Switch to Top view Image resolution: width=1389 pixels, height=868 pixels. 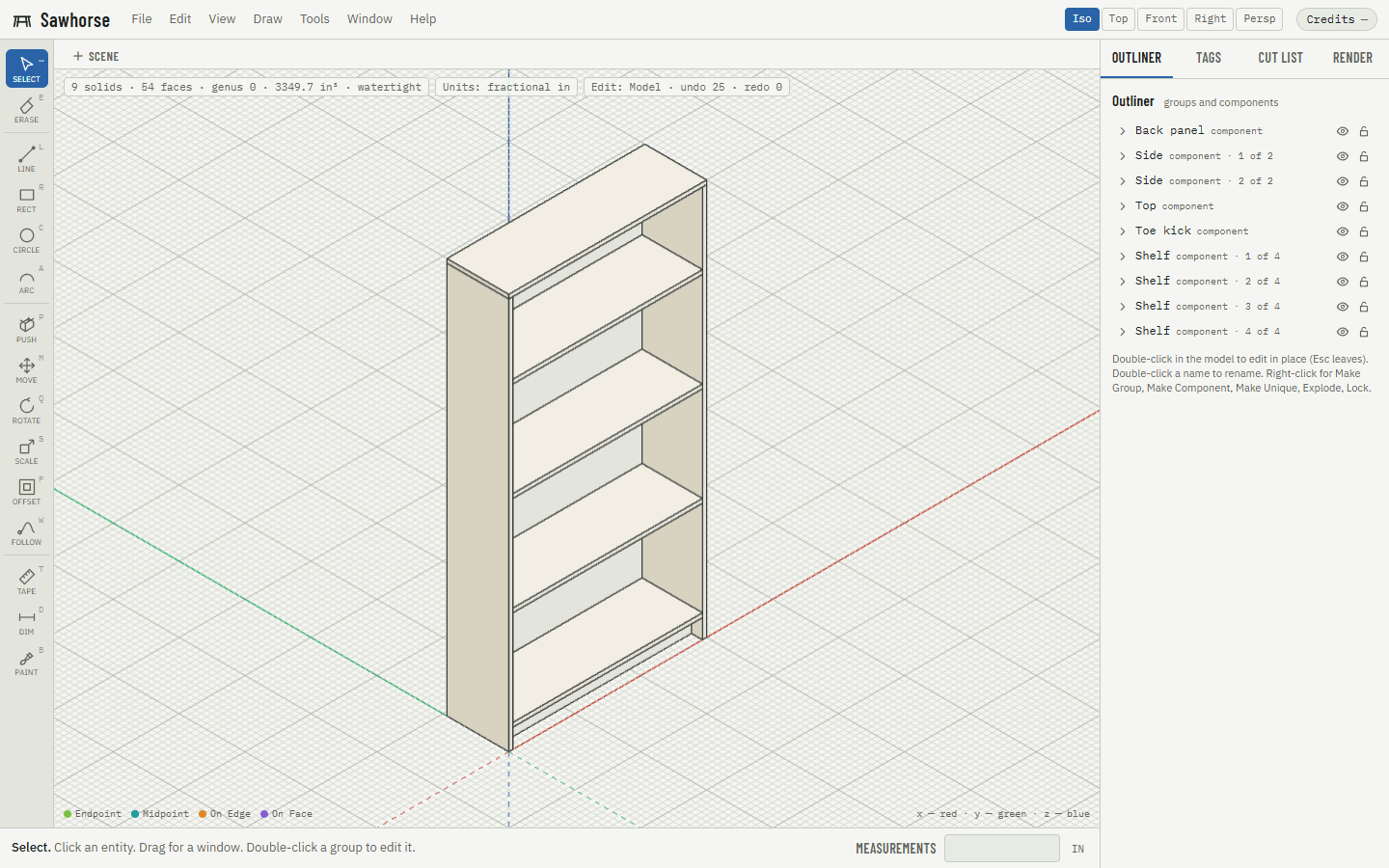(1119, 19)
